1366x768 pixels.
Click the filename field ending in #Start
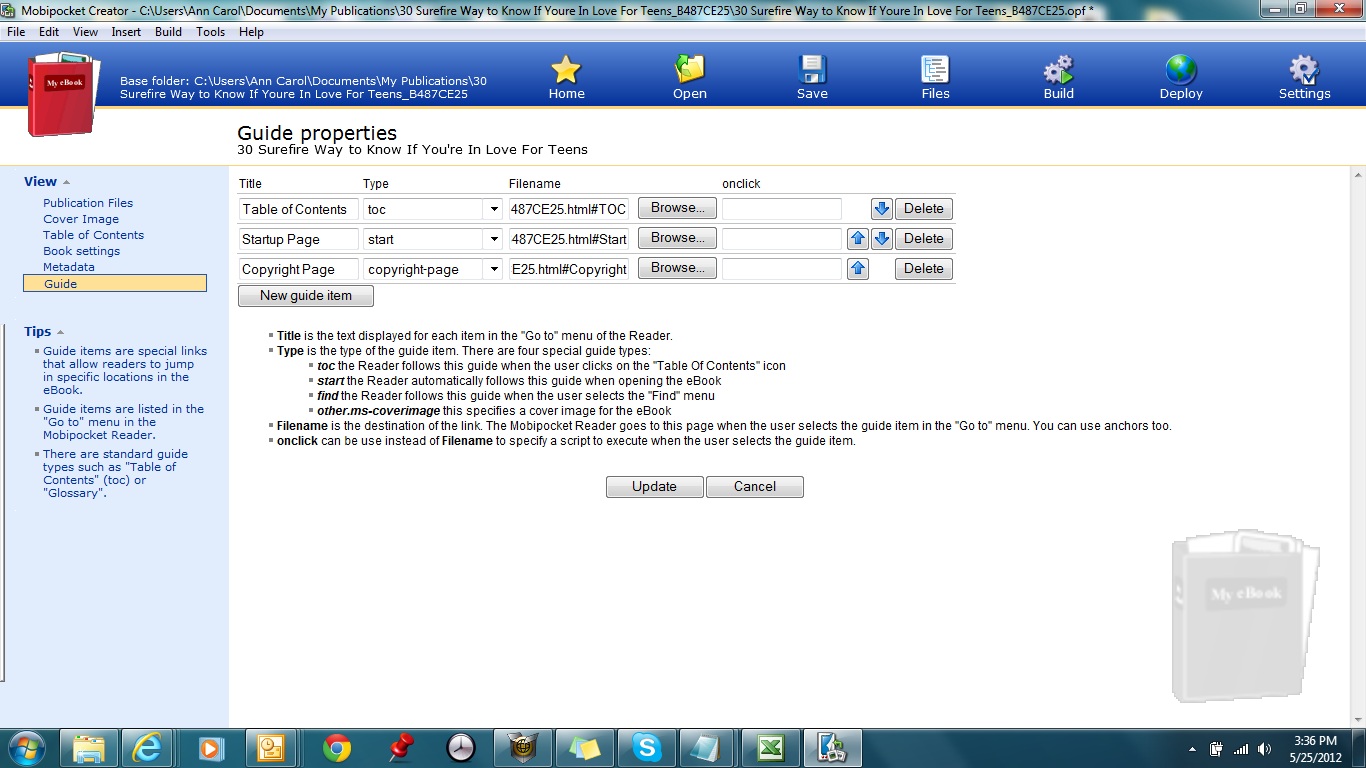tap(569, 239)
